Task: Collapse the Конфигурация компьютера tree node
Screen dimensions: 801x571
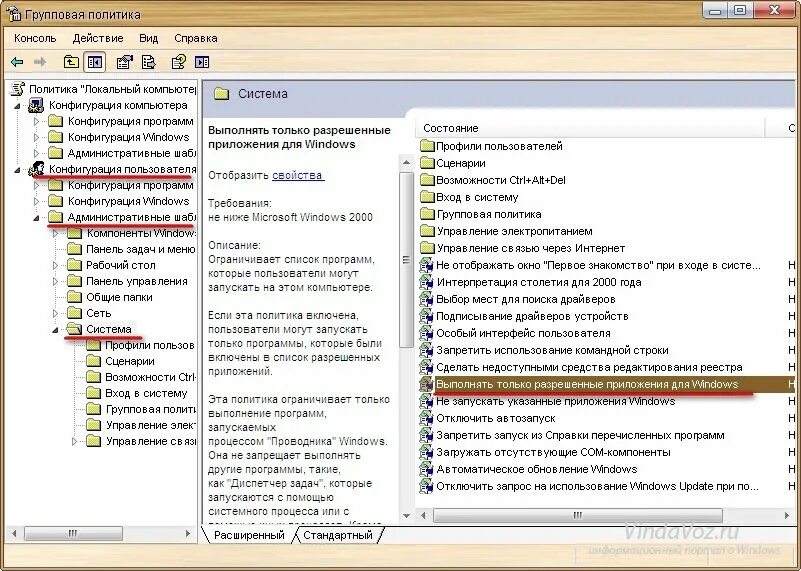Action: (x=17, y=106)
